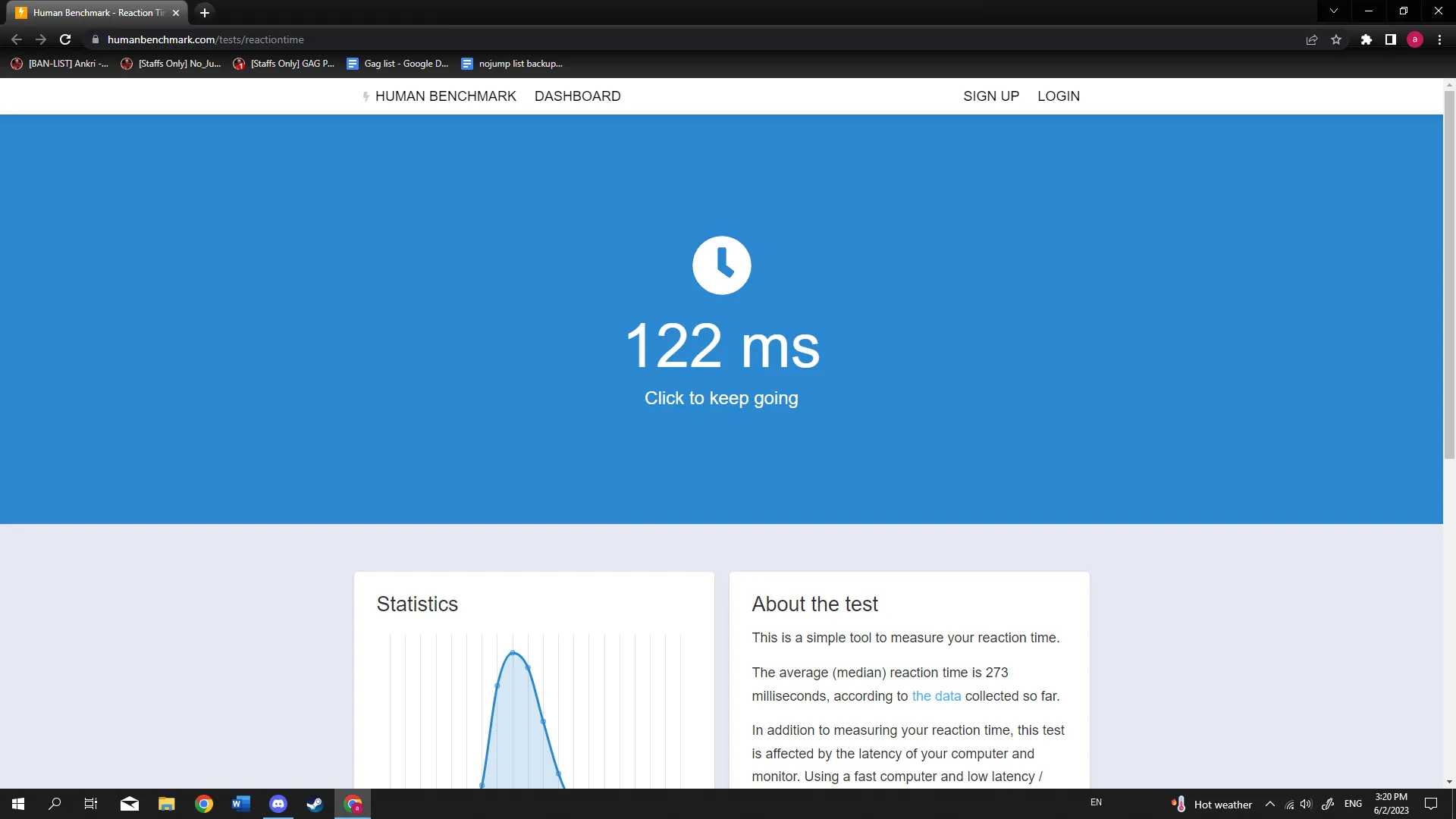The height and width of the screenshot is (819, 1456).
Task: Open Task View on the taskbar
Action: pyautogui.click(x=91, y=804)
